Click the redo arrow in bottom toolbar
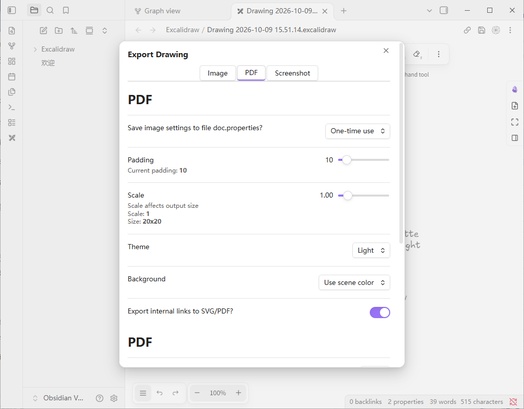The width and height of the screenshot is (524, 409). coord(175,393)
